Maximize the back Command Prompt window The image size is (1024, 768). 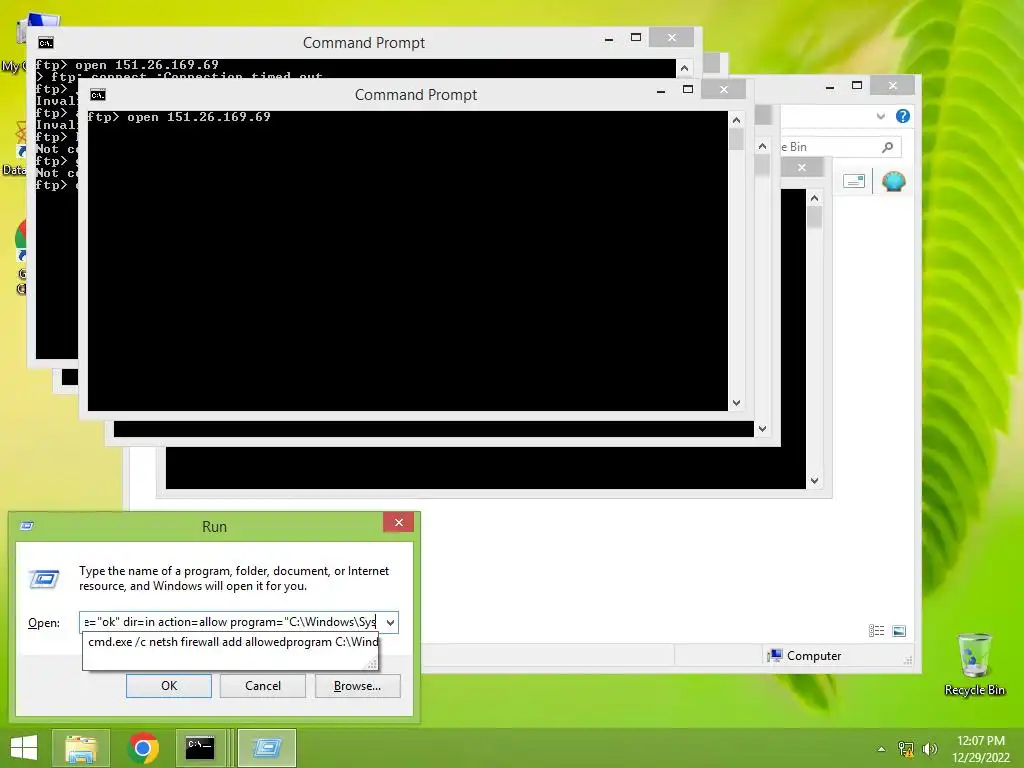tap(635, 37)
